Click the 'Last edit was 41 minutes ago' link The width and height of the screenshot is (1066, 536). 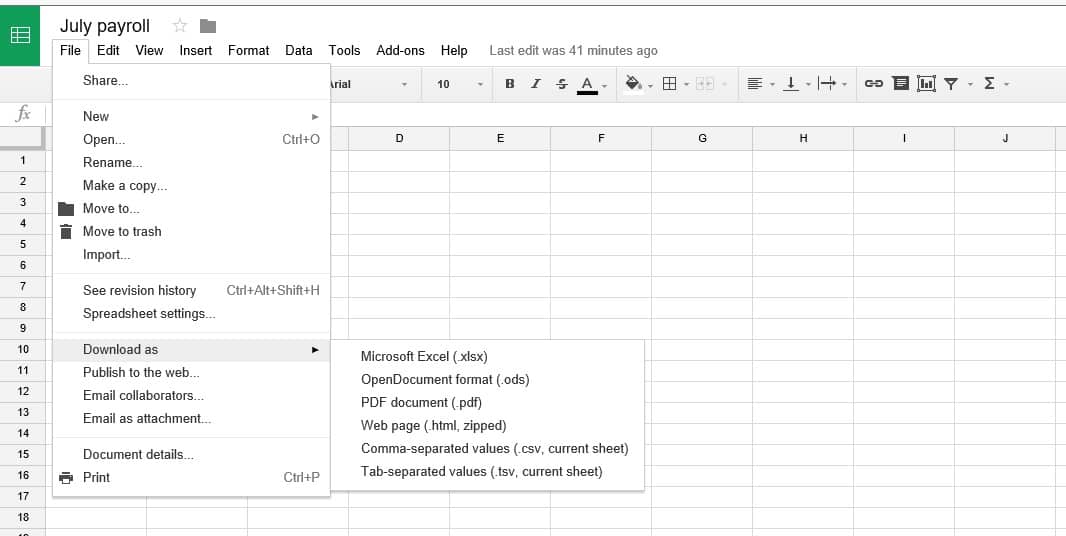[x=573, y=50]
